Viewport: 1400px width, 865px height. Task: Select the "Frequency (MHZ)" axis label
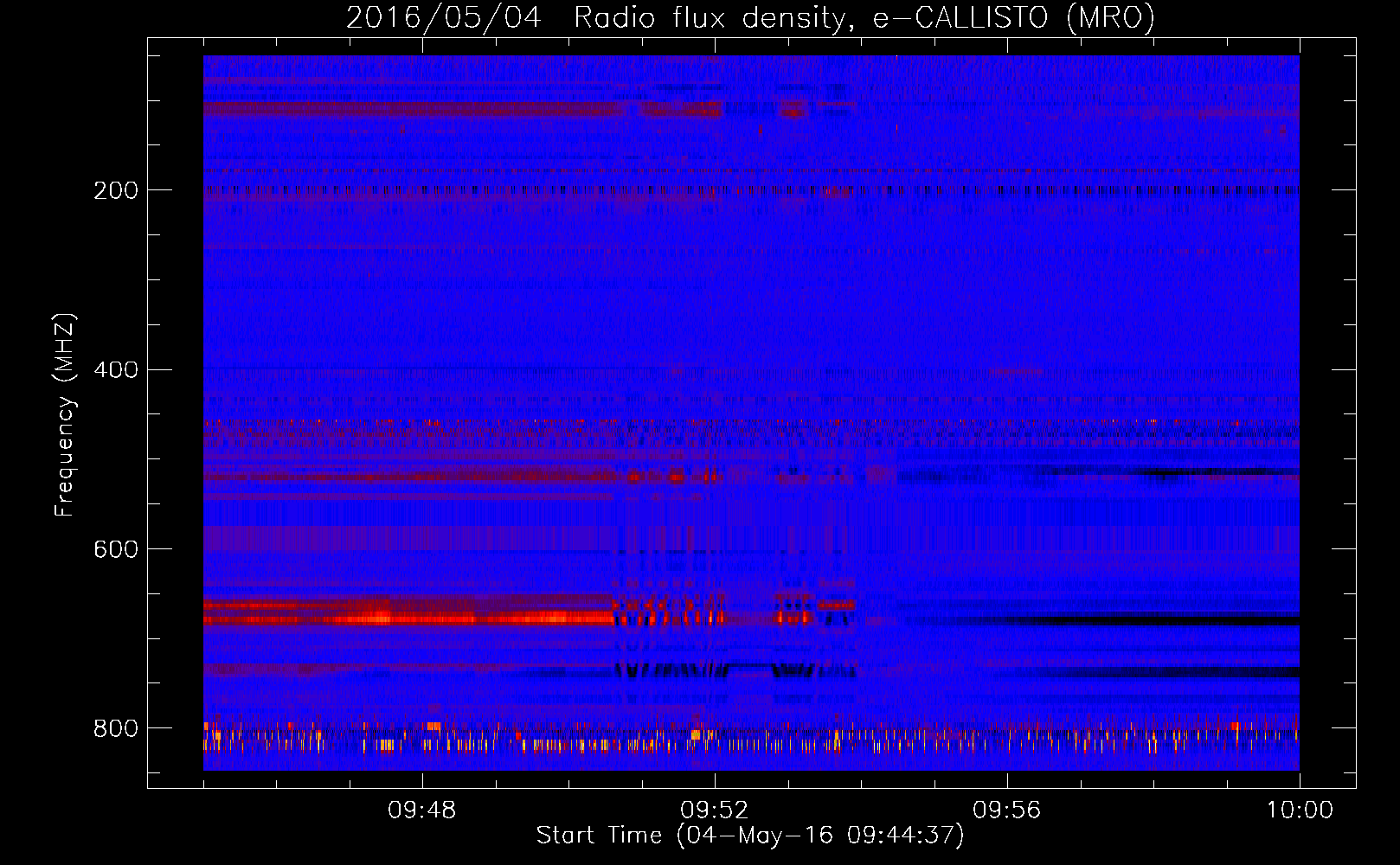65,414
